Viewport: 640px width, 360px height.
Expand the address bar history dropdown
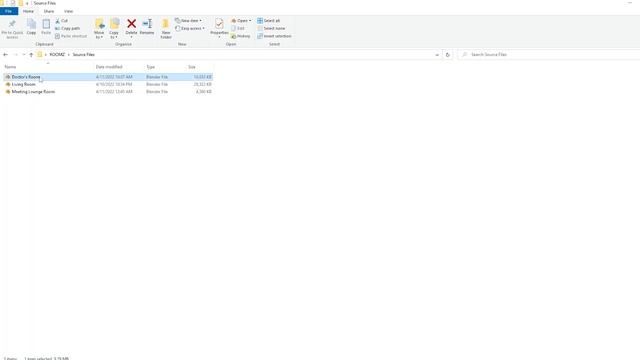[437, 55]
